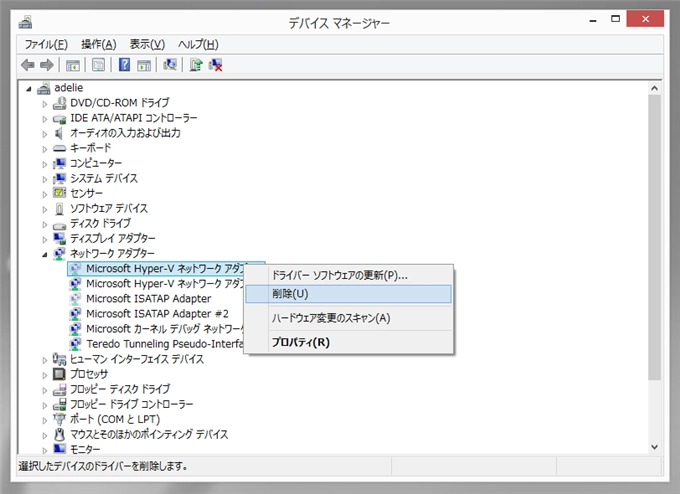Open Help via blue question mark icon
The height and width of the screenshot is (494, 680).
(124, 65)
